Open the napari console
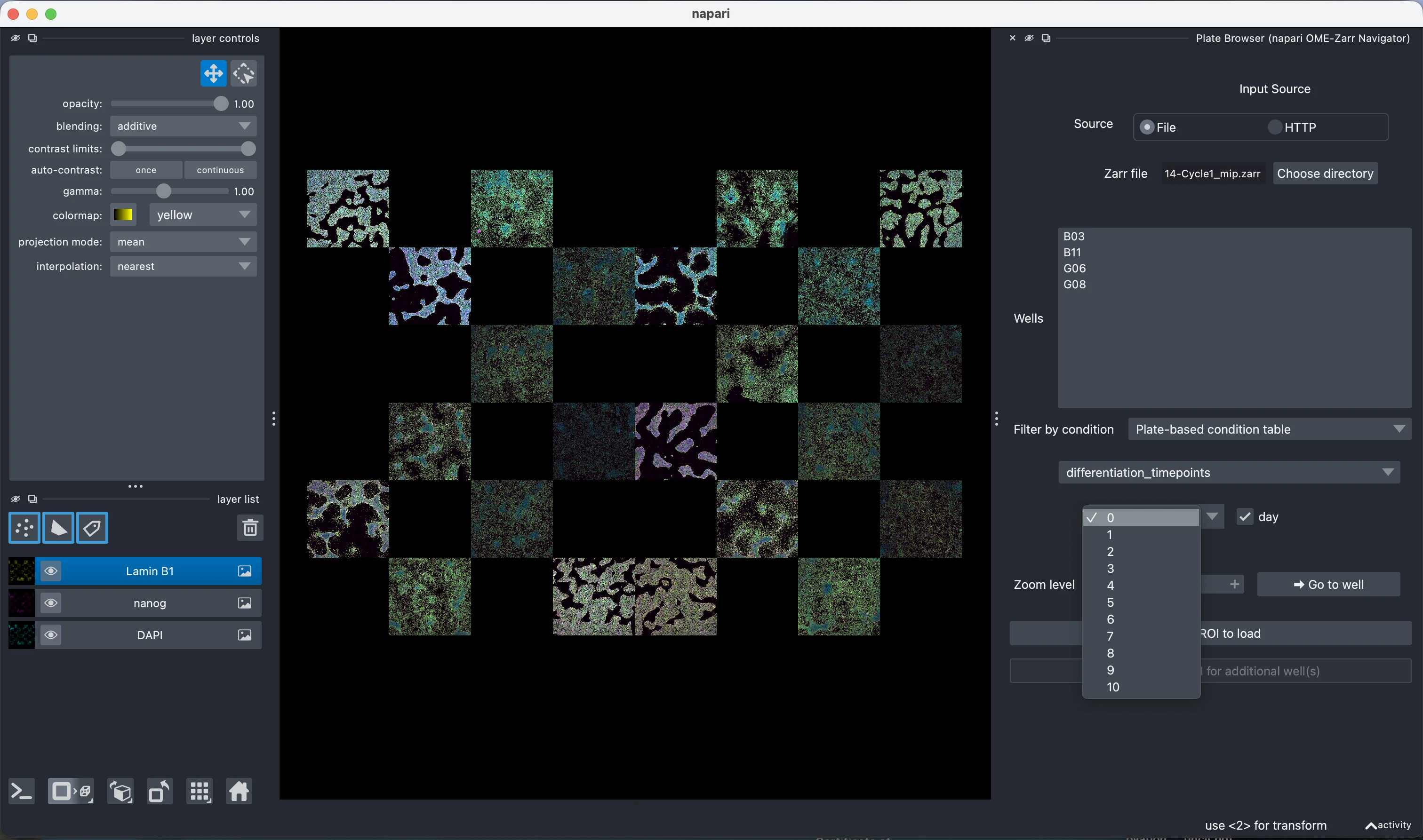This screenshot has height=840, width=1423. (x=22, y=791)
